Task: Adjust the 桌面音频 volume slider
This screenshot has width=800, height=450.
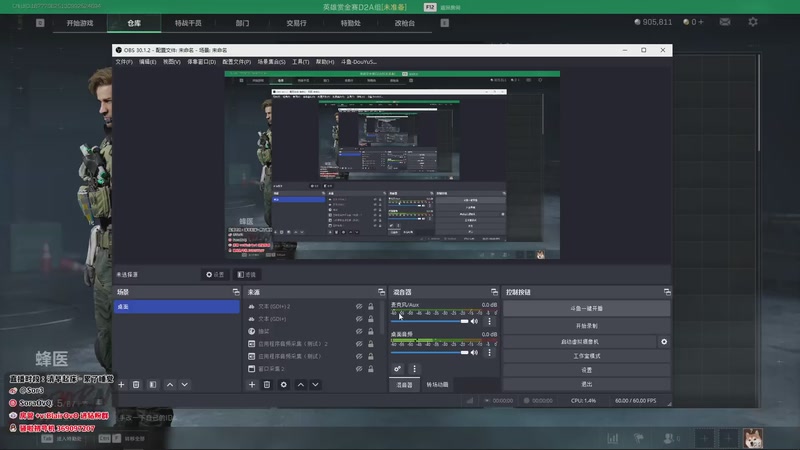Action: [x=430, y=353]
